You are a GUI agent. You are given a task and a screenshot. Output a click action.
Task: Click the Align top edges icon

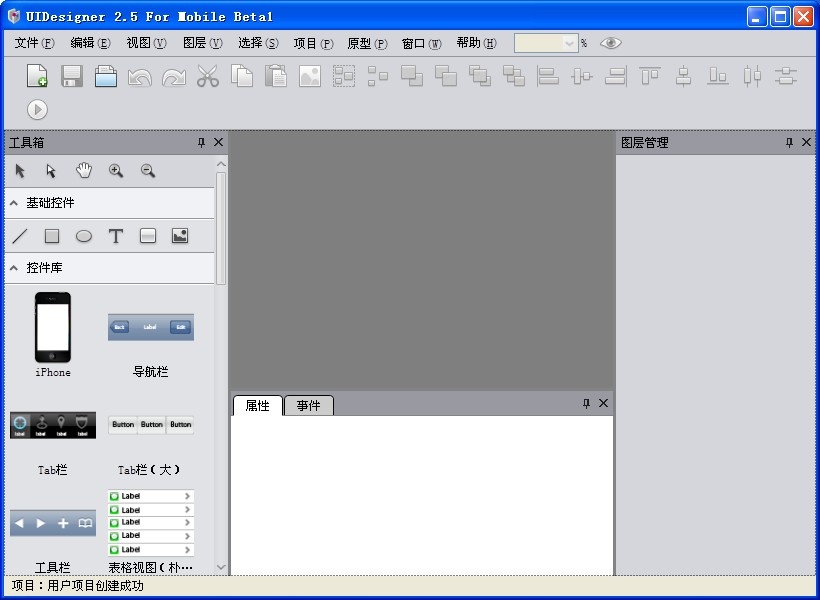point(650,76)
